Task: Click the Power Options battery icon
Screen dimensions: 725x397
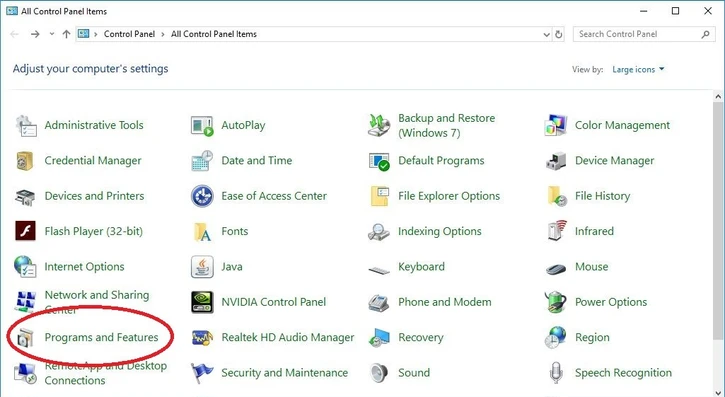Action: 556,302
